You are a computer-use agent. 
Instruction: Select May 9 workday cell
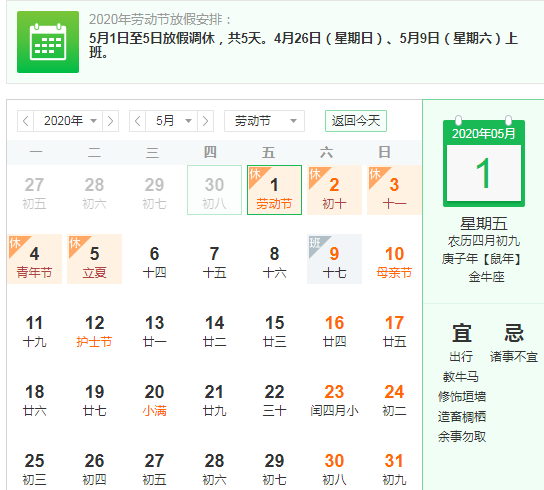[x=334, y=259]
